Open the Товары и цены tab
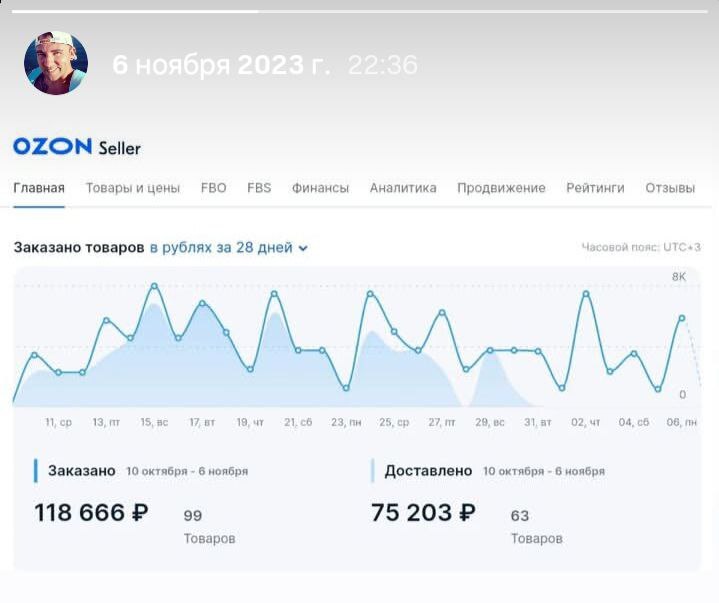This screenshot has height=603, width=719. [132, 188]
